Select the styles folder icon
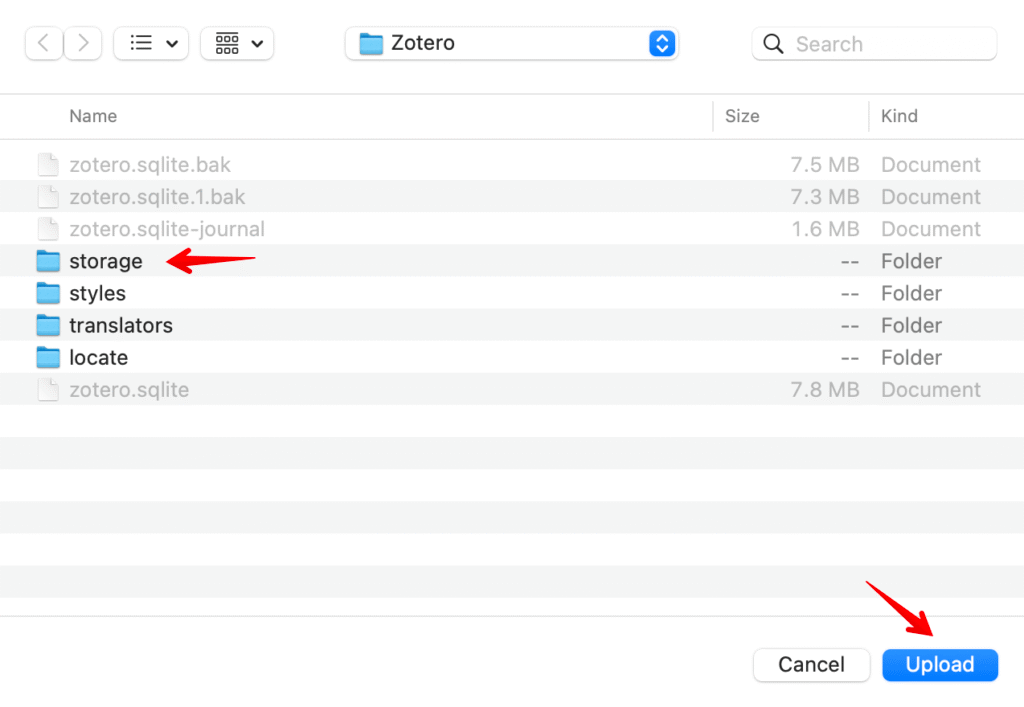This screenshot has height=707, width=1024. [x=48, y=293]
